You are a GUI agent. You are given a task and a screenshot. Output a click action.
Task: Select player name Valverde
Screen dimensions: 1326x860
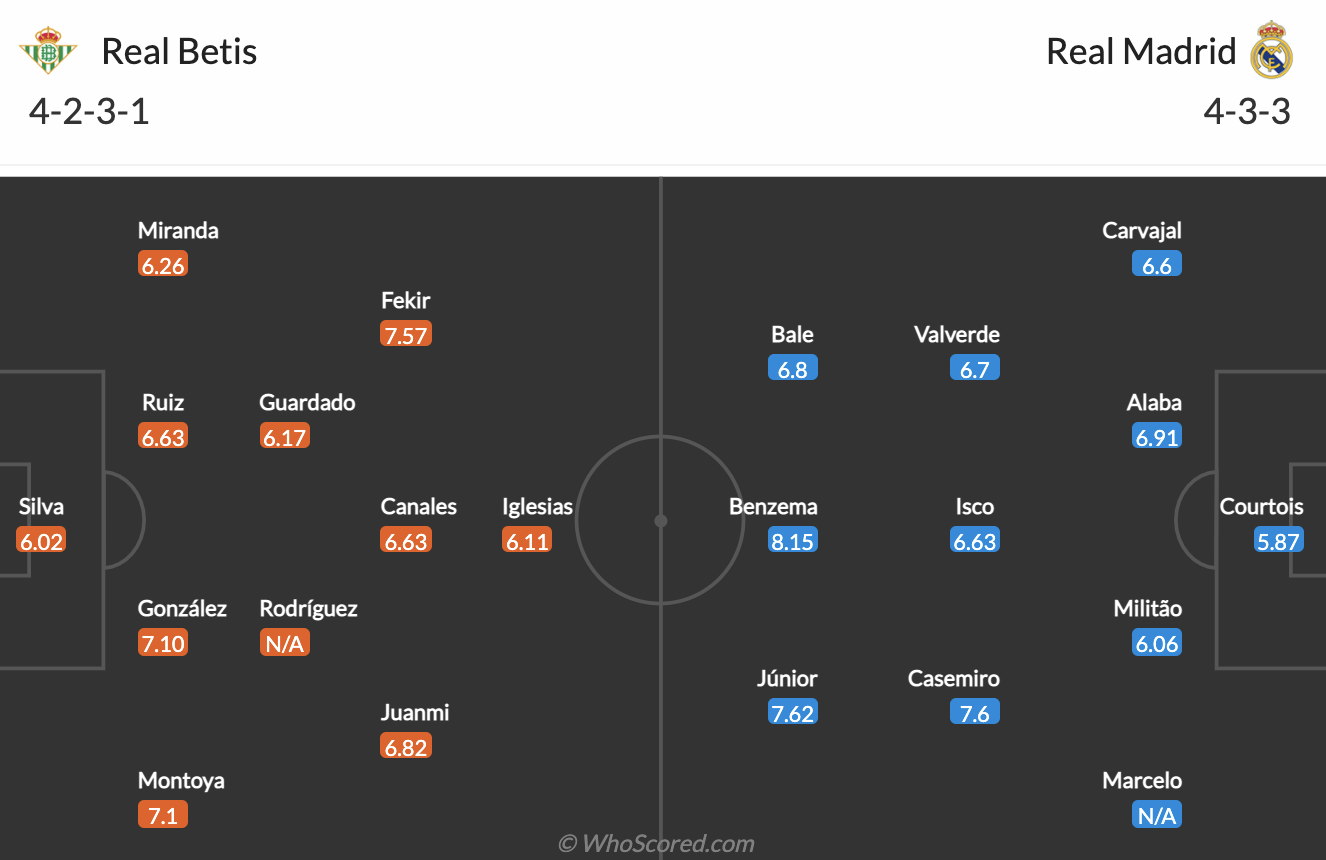[956, 335]
